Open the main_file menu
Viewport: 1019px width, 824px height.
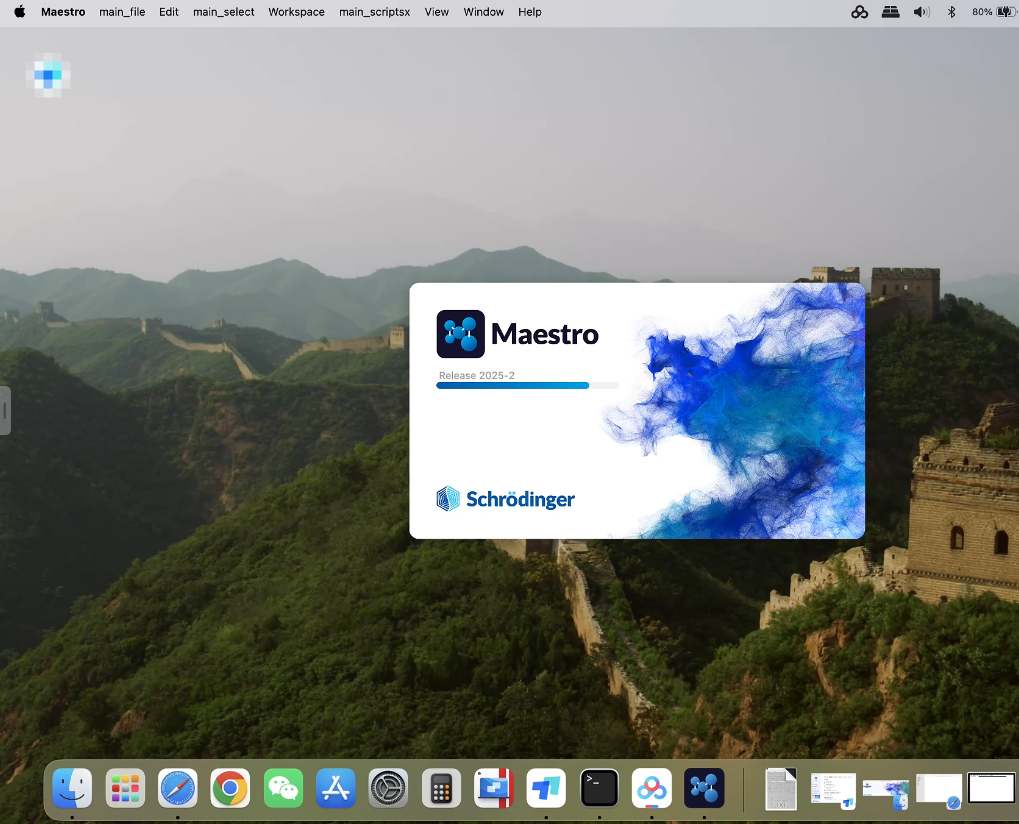click(122, 12)
